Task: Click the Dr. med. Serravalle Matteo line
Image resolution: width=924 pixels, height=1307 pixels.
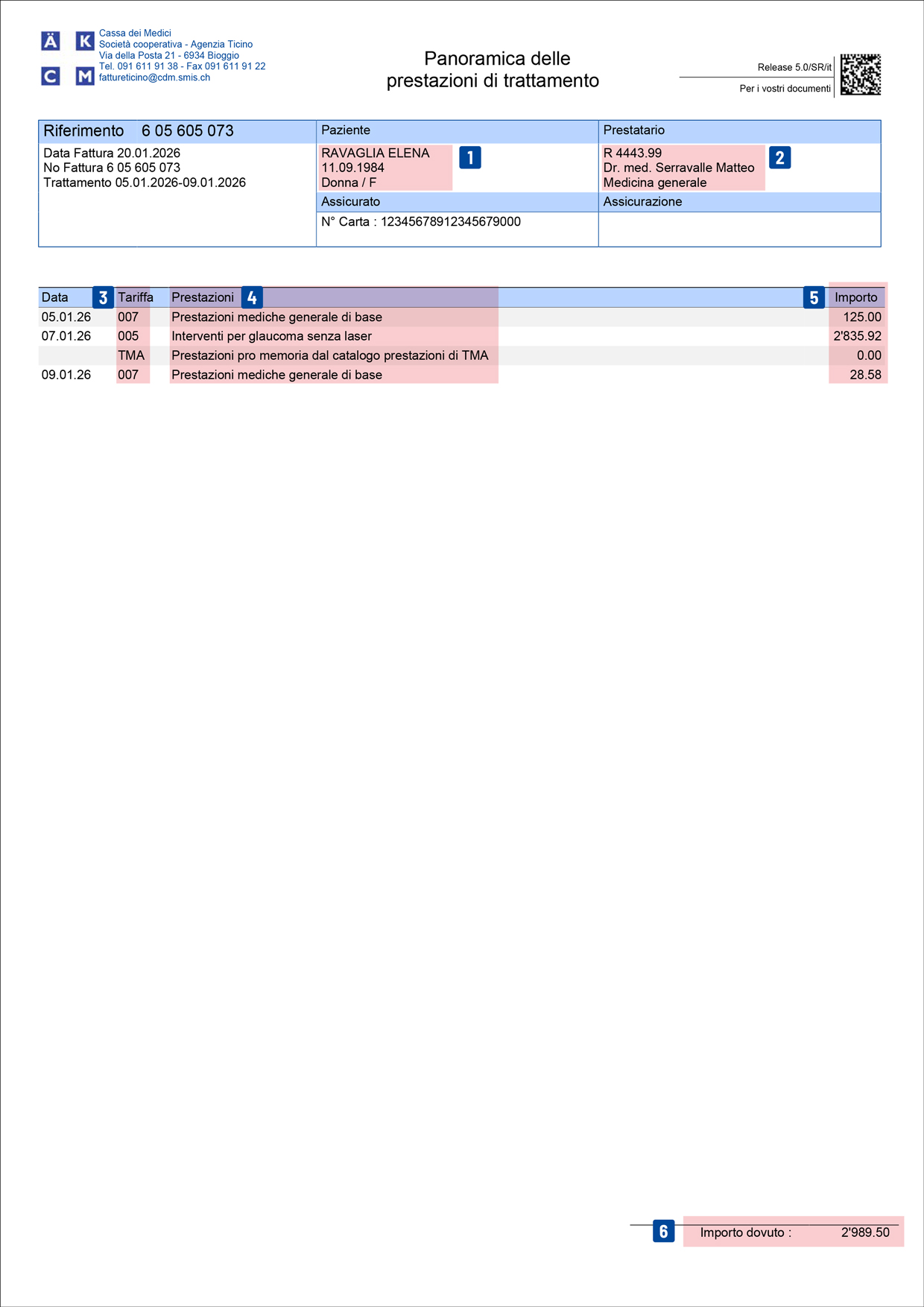Action: coord(678,168)
